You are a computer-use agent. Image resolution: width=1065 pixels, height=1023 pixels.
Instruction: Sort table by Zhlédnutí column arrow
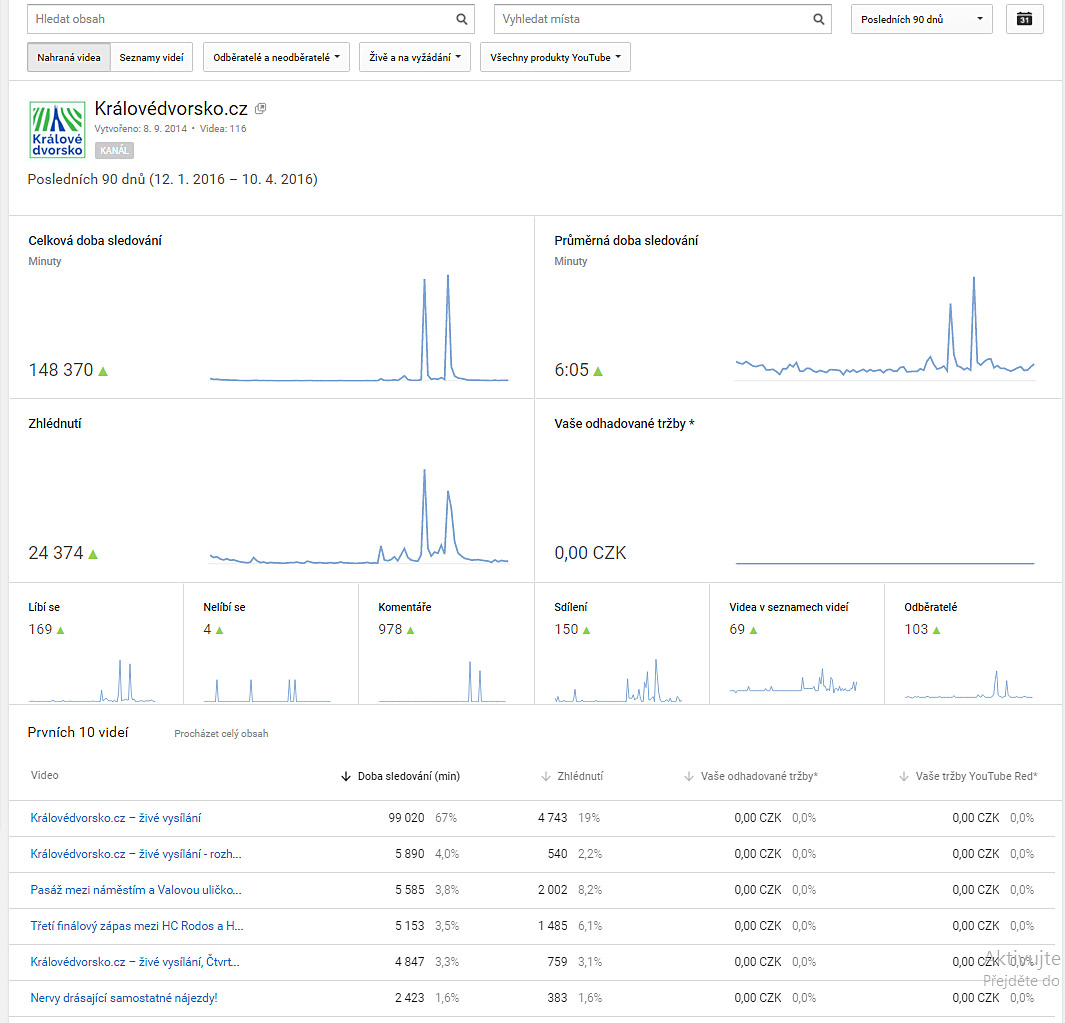[x=546, y=776]
